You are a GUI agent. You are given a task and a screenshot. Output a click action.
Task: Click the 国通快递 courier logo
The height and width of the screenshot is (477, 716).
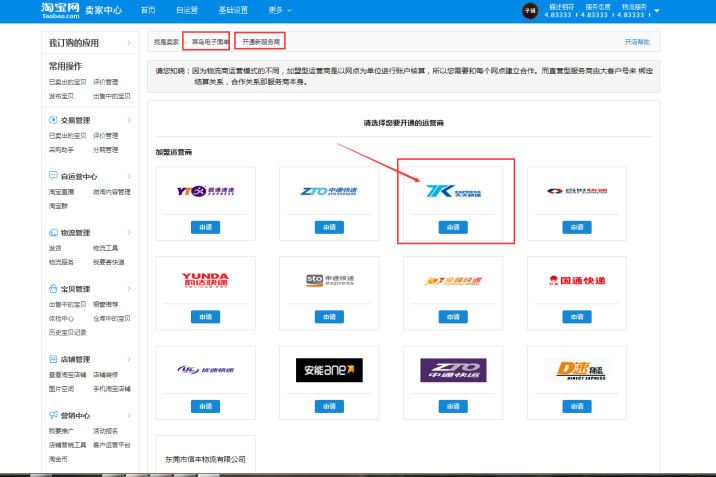[x=576, y=281]
